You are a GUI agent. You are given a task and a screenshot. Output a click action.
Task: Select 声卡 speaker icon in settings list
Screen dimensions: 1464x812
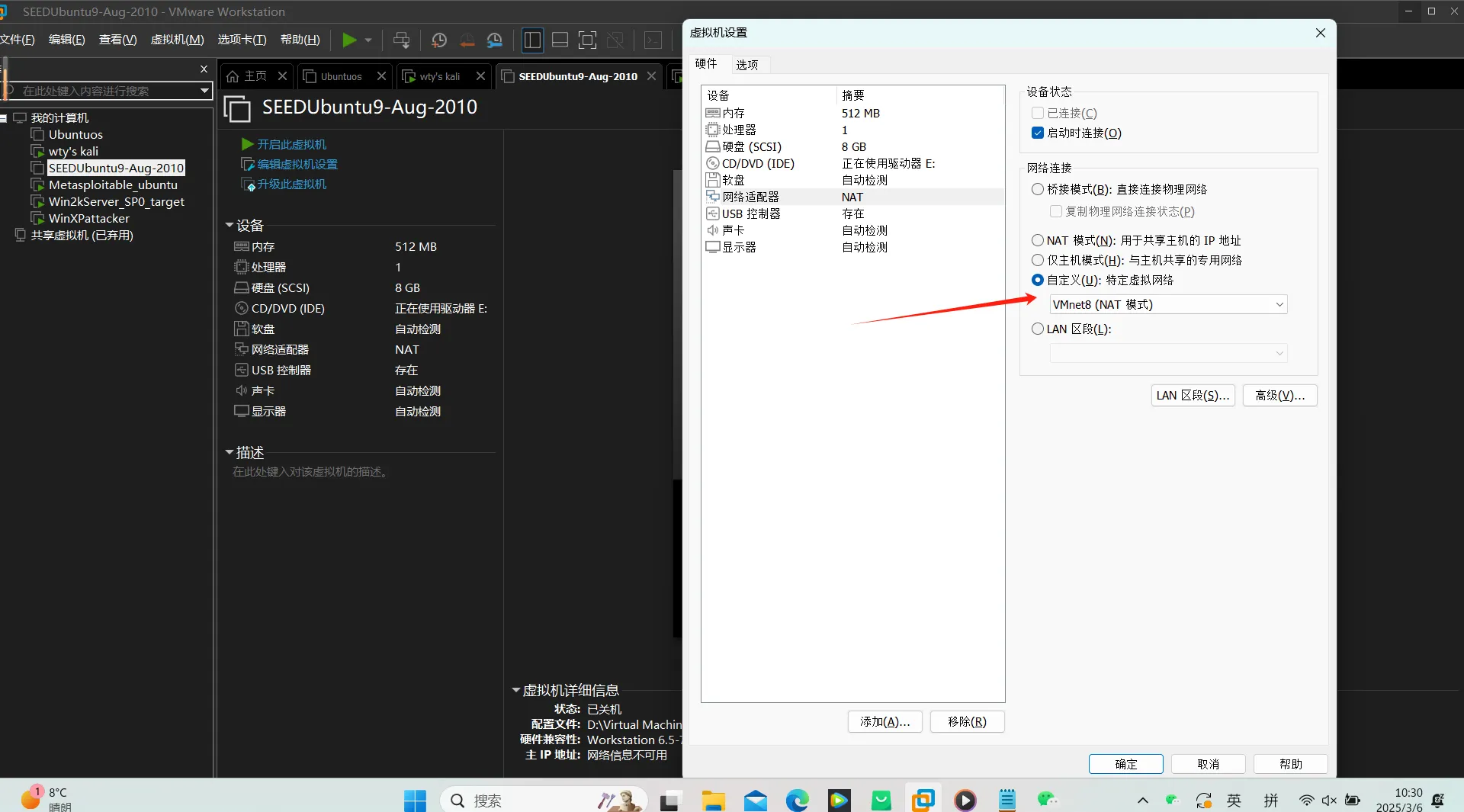click(713, 230)
